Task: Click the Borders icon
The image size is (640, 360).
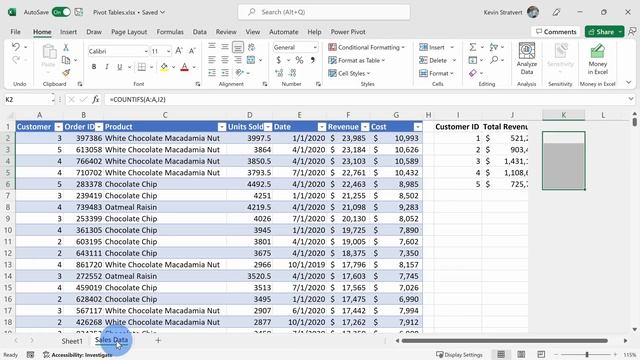Action: (142, 67)
